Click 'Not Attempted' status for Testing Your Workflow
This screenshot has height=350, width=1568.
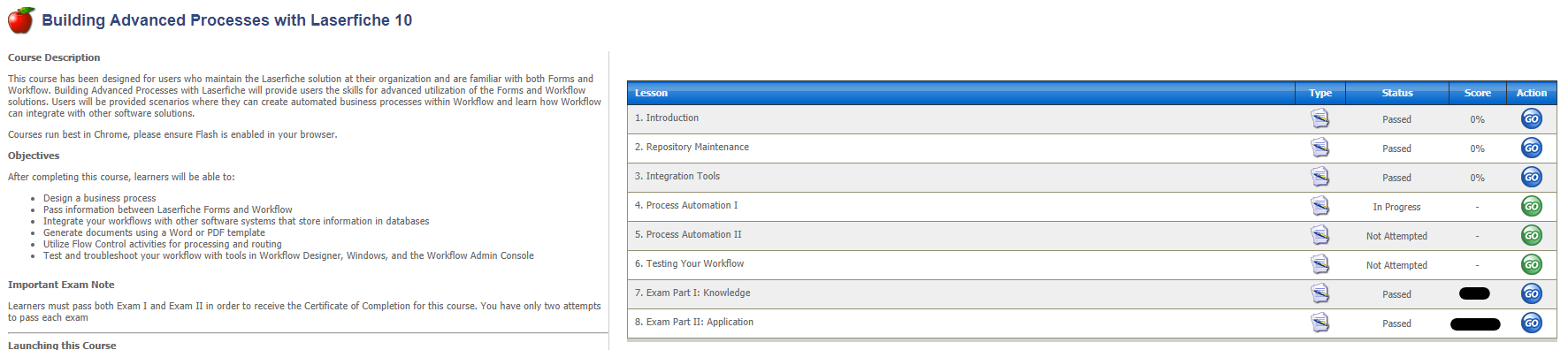click(1396, 265)
